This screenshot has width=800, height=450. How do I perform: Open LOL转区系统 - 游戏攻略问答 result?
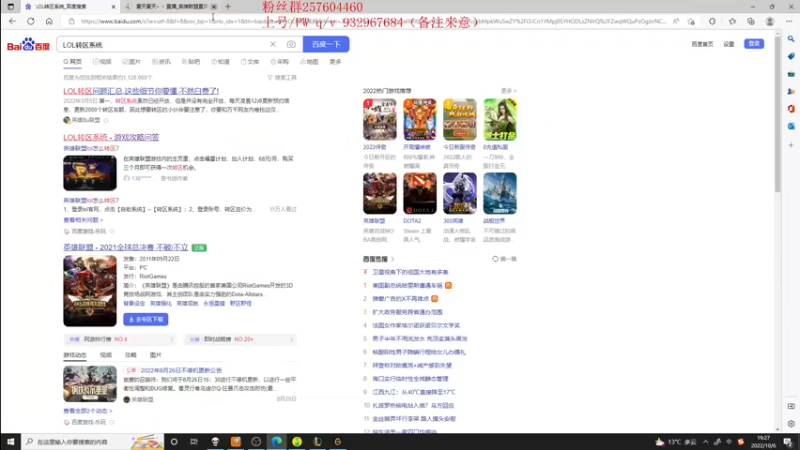pyautogui.click(x=111, y=137)
